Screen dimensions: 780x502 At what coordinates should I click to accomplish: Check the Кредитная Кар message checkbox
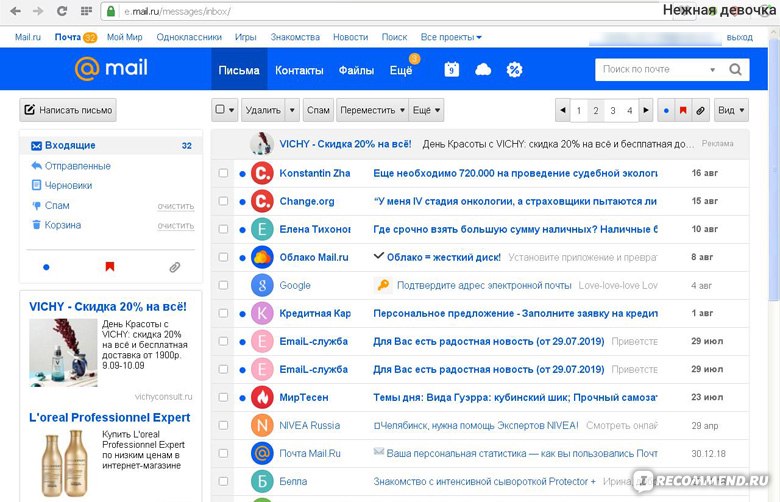coord(223,313)
